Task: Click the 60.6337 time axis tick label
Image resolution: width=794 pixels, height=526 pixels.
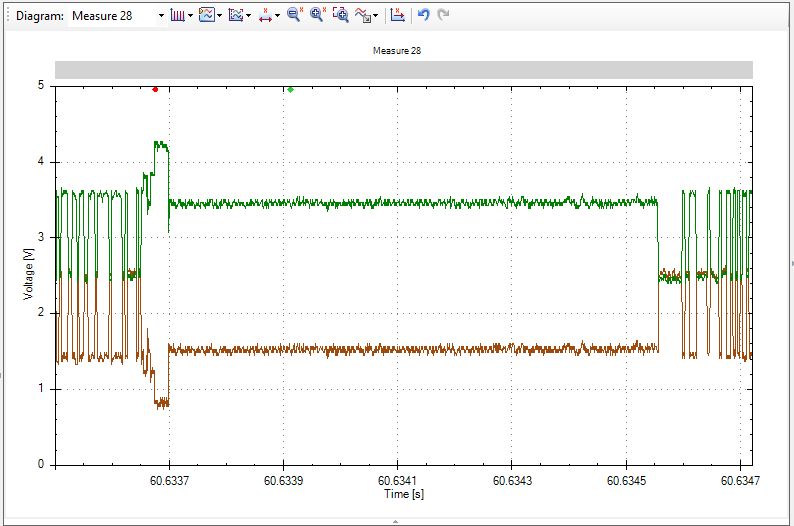Action: click(x=169, y=480)
